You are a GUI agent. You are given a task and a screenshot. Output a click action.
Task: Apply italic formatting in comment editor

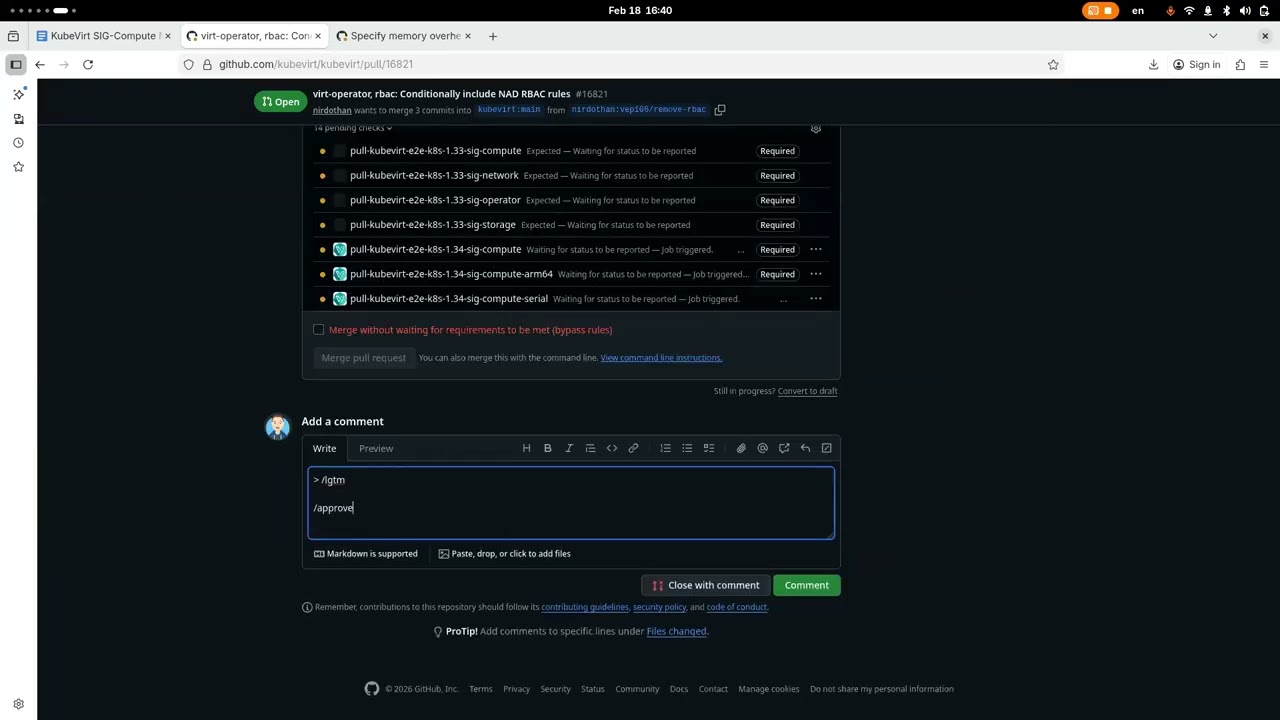tap(569, 448)
